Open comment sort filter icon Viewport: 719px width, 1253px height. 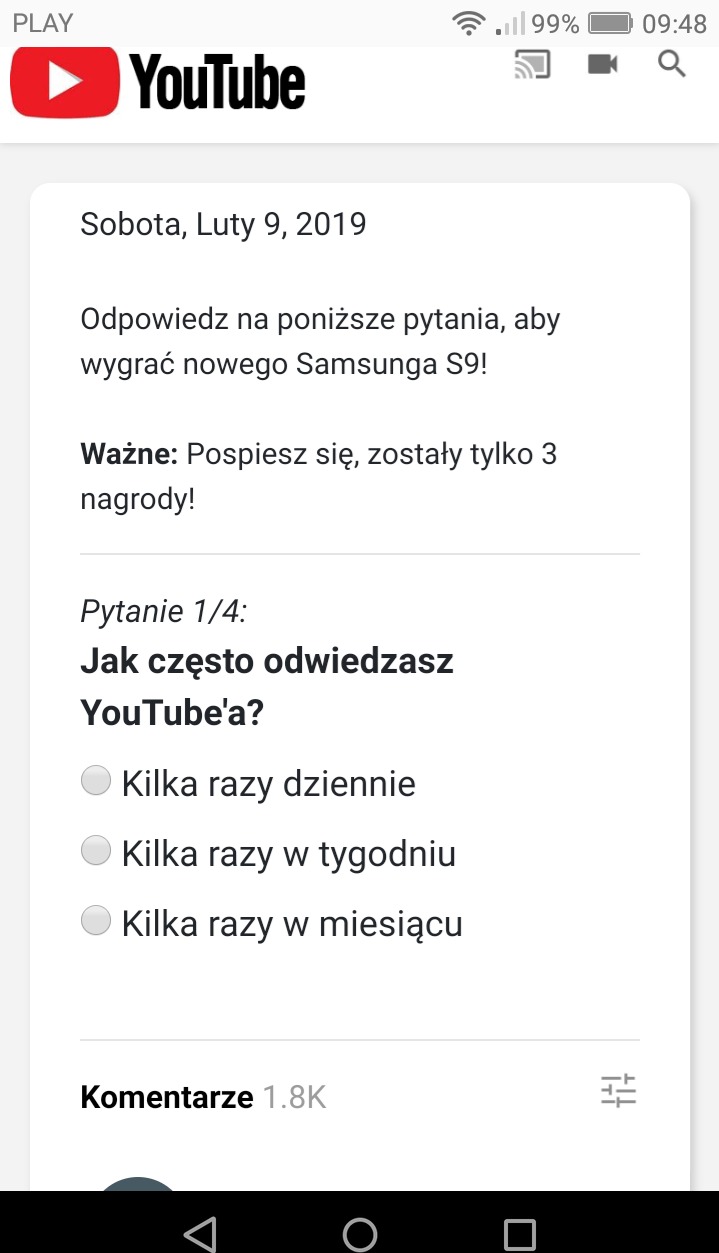pos(618,1090)
